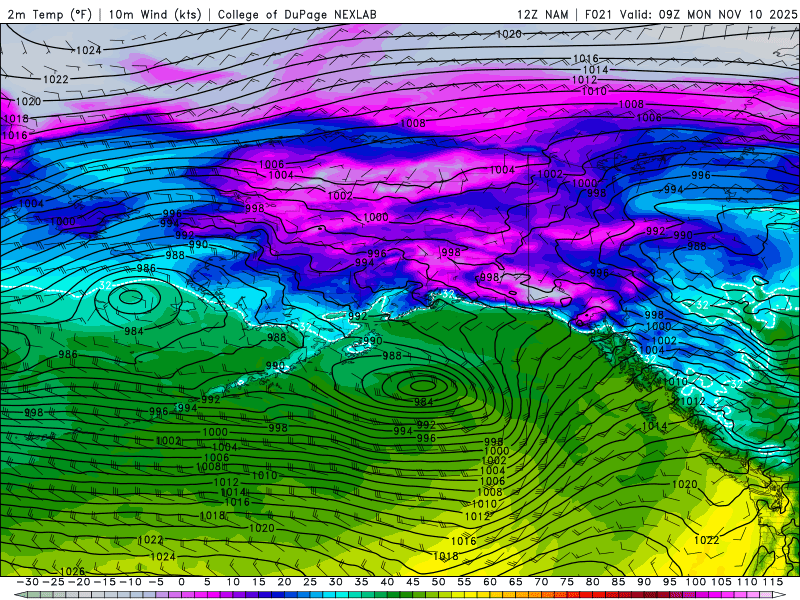Screen dimensions: 800x600
Task: Click the 50 value on the temperature scale
Action: [x=438, y=582]
